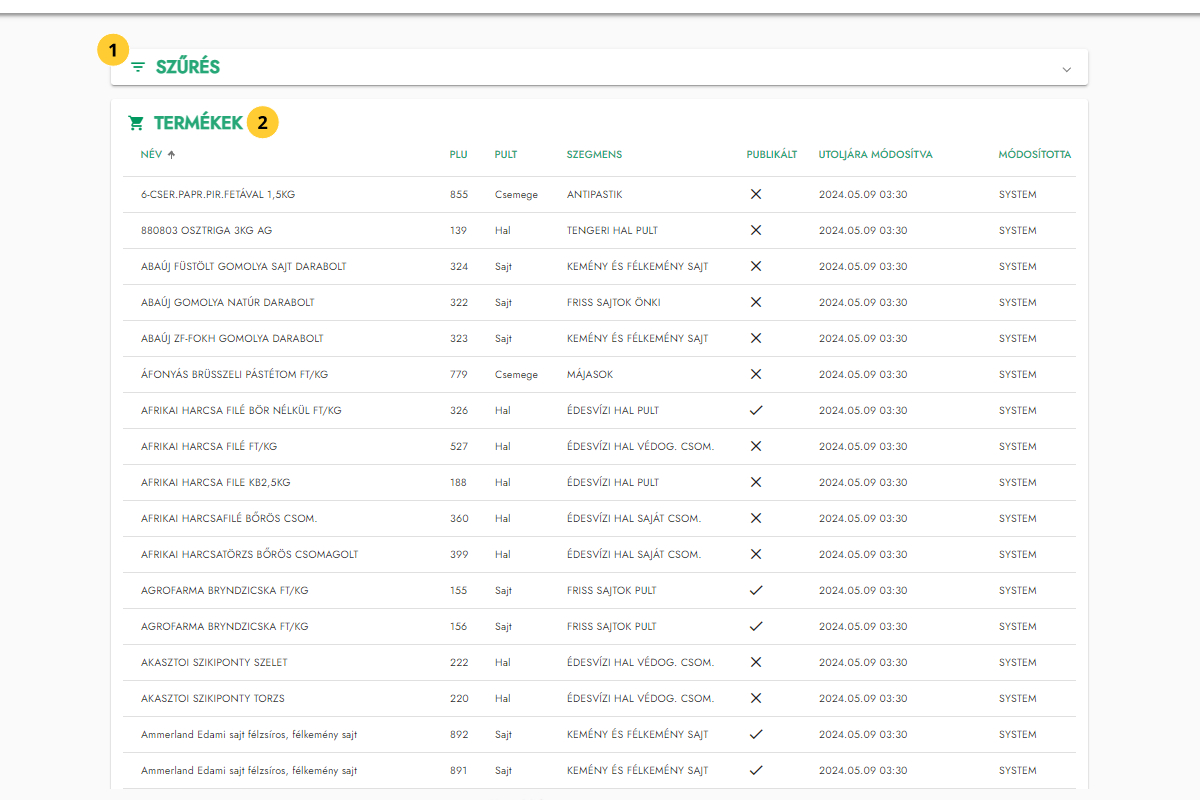Click the X icon for ÁFONYÁS BRÜSSZELI PÁSTÉTOM

point(756,374)
